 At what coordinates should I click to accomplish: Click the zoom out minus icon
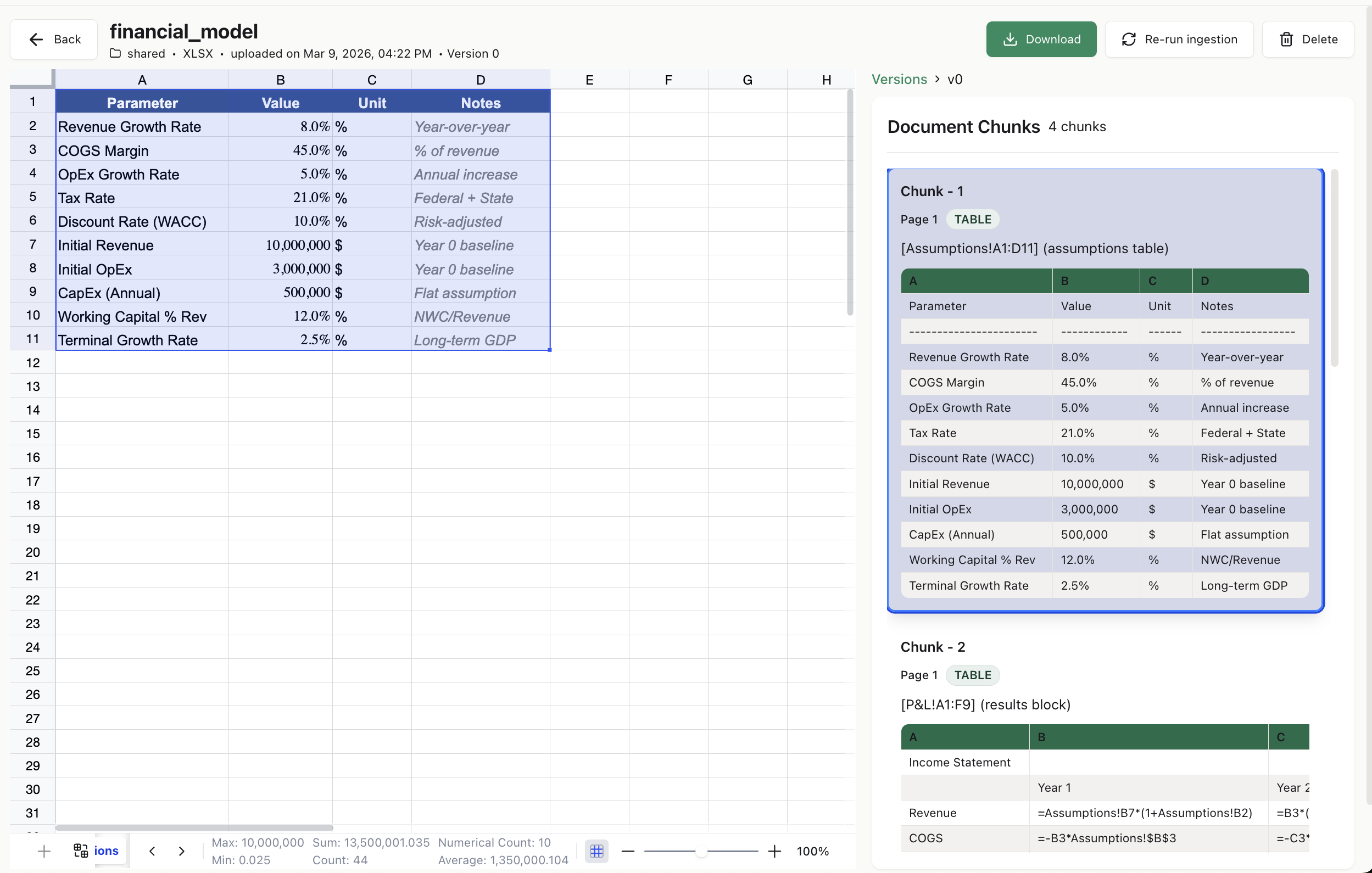pyautogui.click(x=628, y=851)
